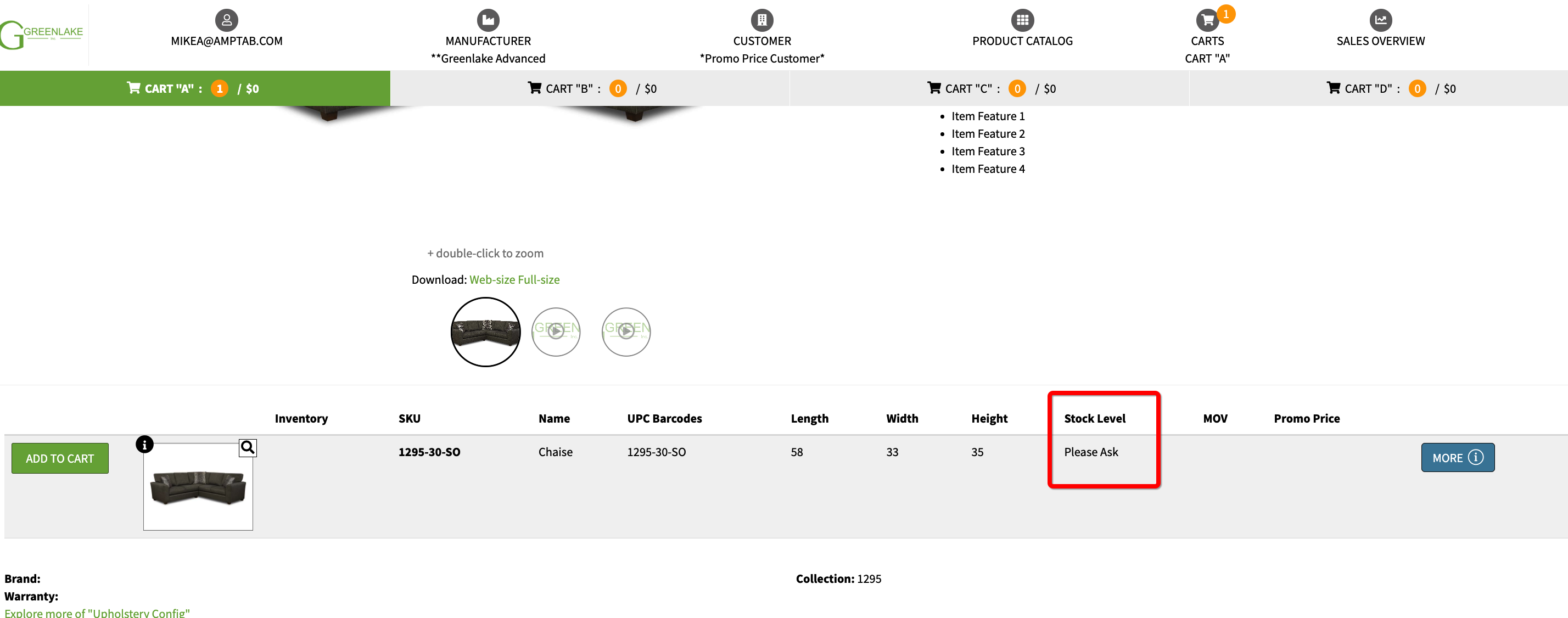Expand details with the MORE button

(x=1457, y=457)
